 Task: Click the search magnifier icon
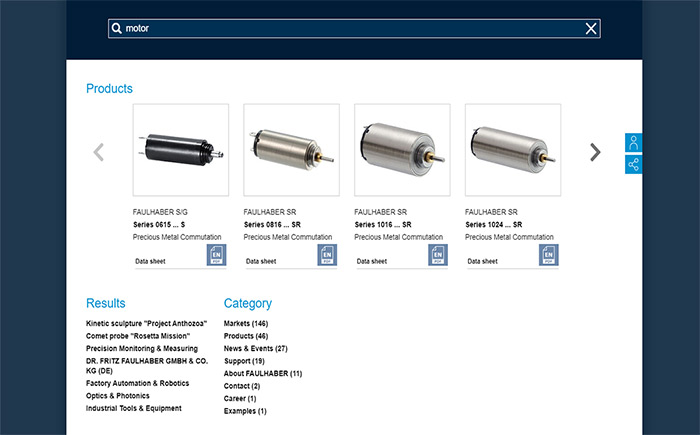pos(117,29)
